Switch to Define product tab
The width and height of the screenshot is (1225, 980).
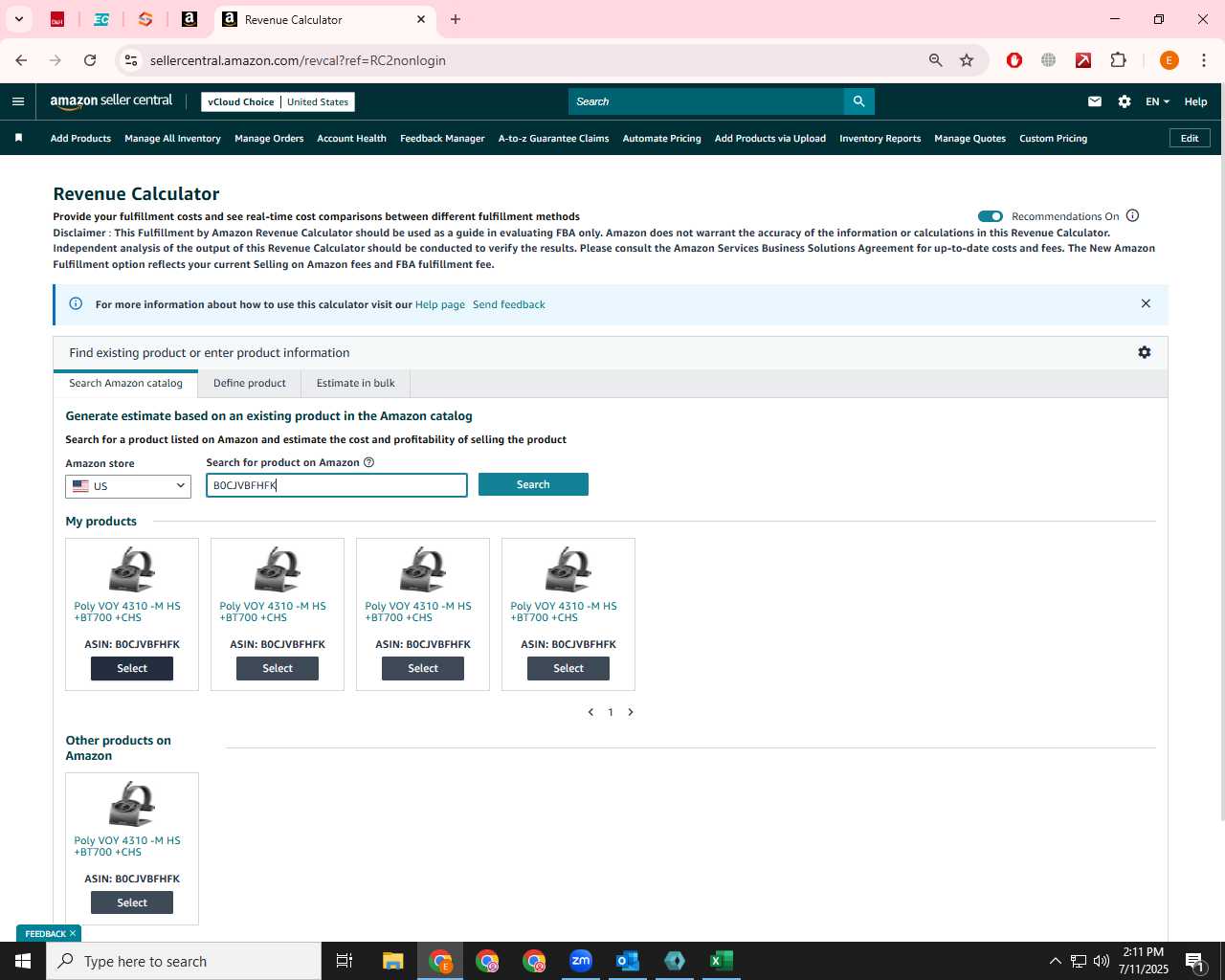point(250,383)
